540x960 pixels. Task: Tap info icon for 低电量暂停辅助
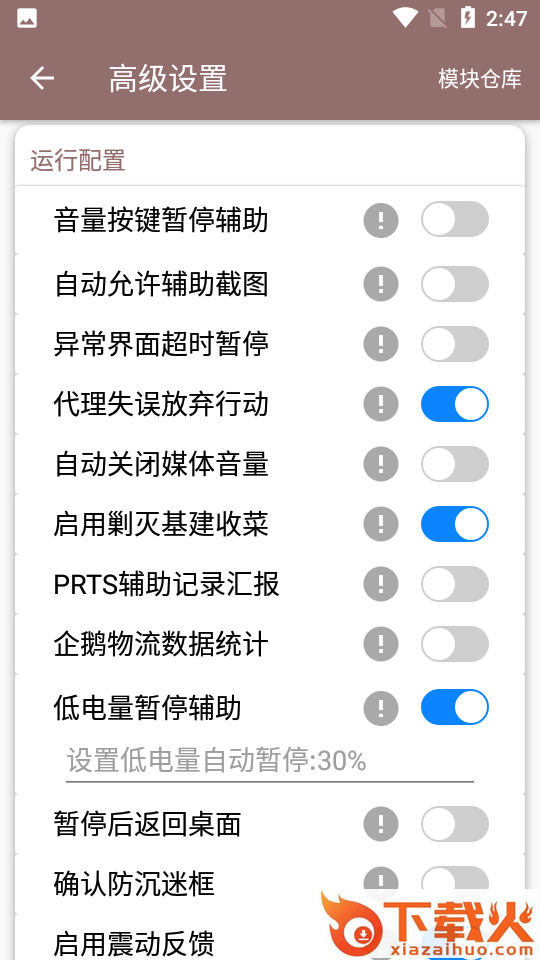[x=381, y=708]
